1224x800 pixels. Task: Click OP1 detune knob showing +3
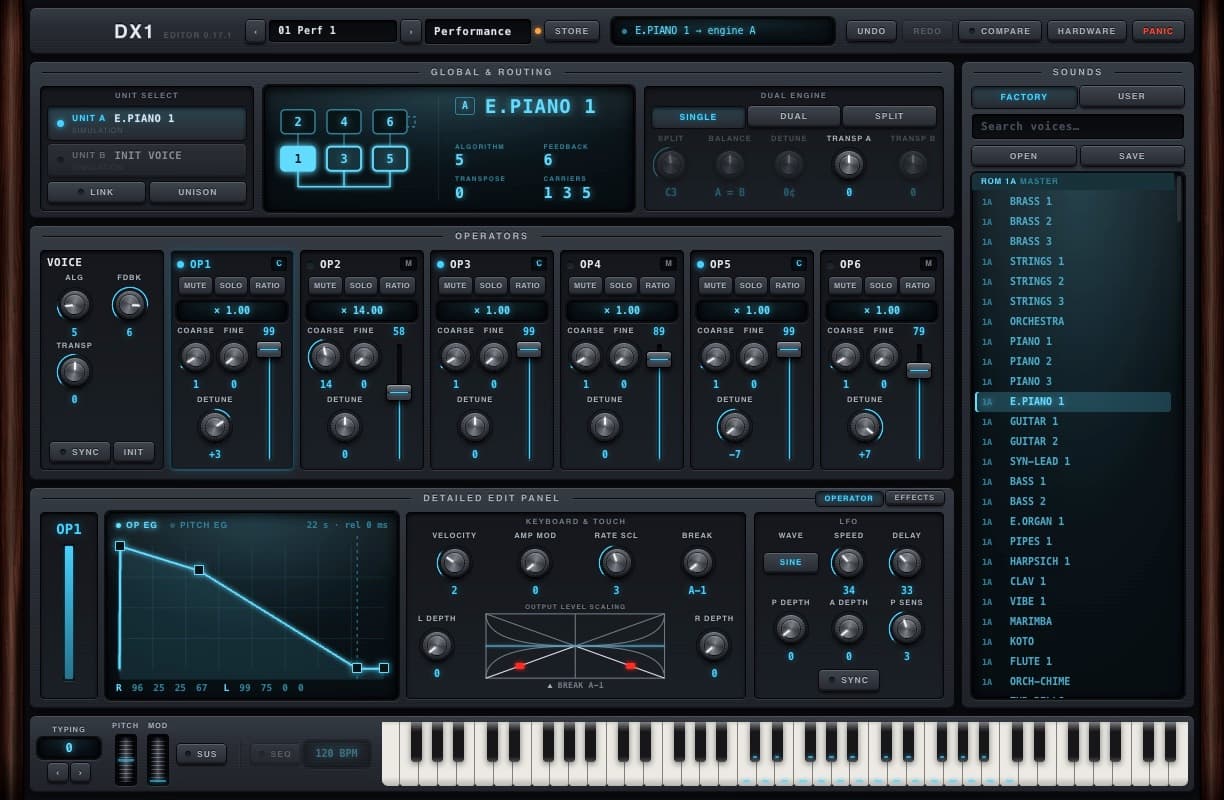click(214, 426)
